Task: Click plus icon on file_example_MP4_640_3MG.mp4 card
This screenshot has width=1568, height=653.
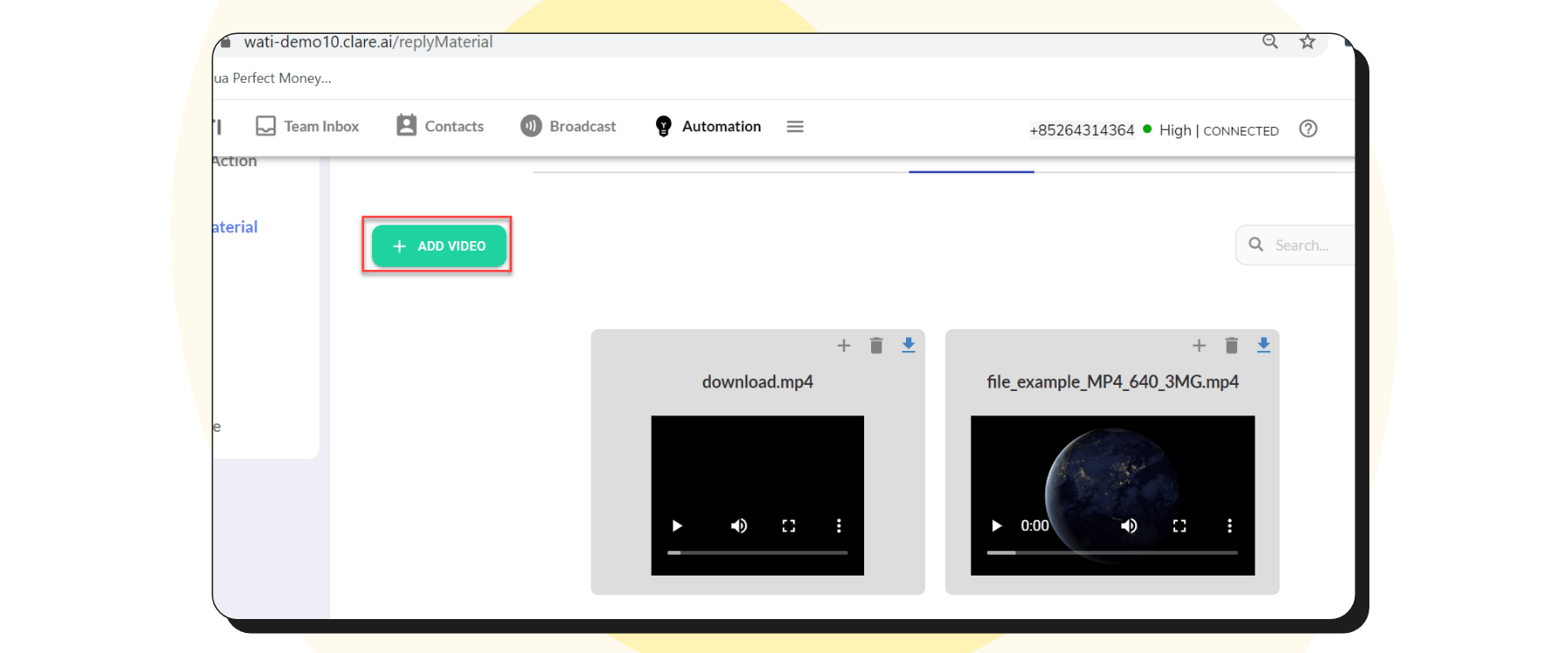Action: (x=1199, y=346)
